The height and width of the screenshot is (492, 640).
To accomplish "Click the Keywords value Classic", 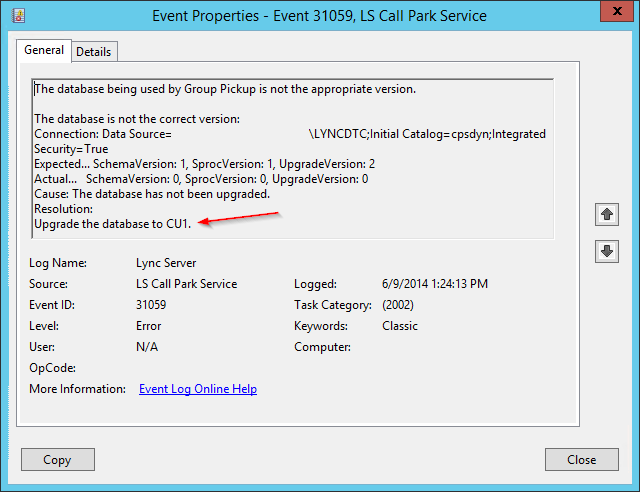I will [x=400, y=326].
